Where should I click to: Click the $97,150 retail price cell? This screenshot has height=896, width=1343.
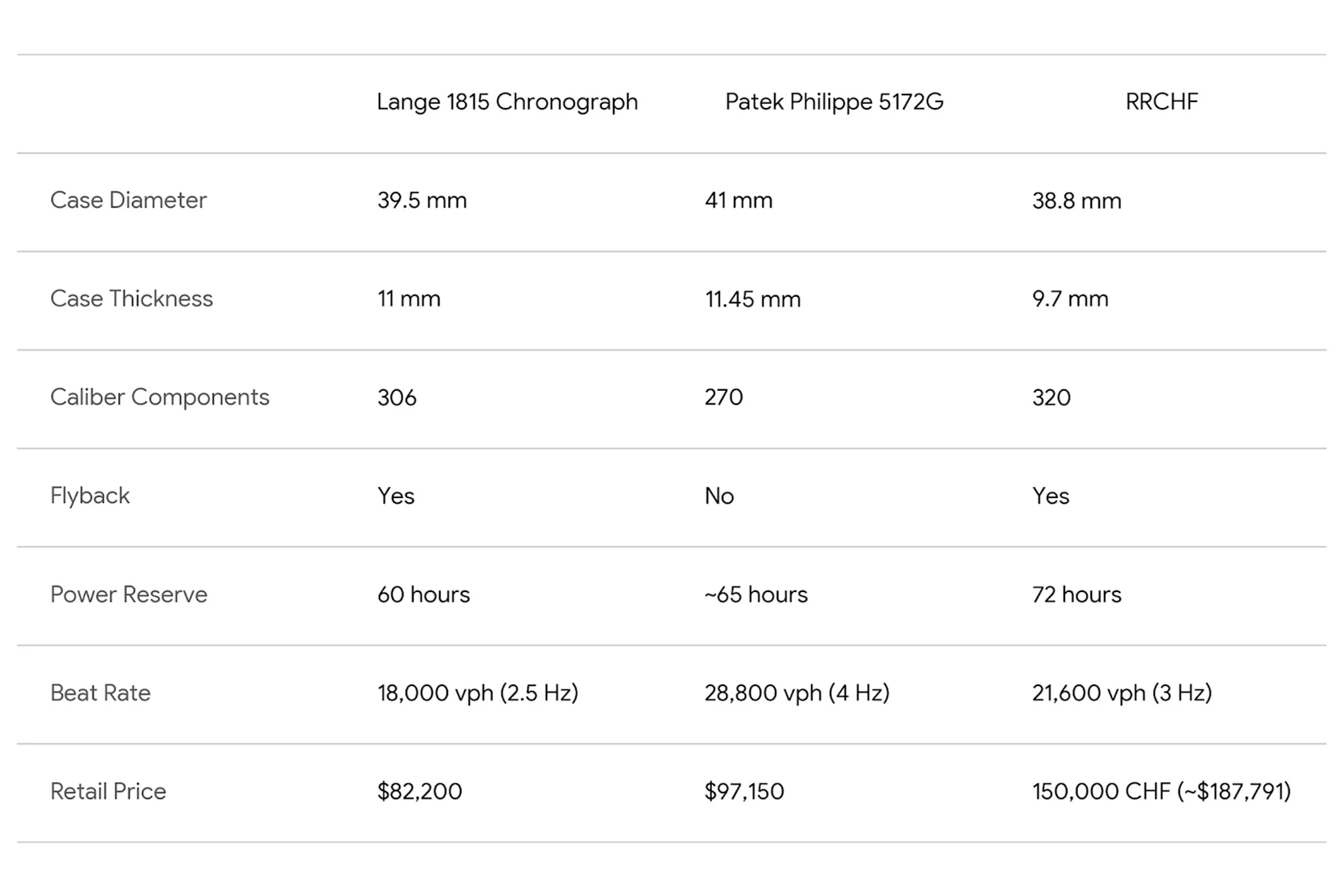click(x=744, y=791)
